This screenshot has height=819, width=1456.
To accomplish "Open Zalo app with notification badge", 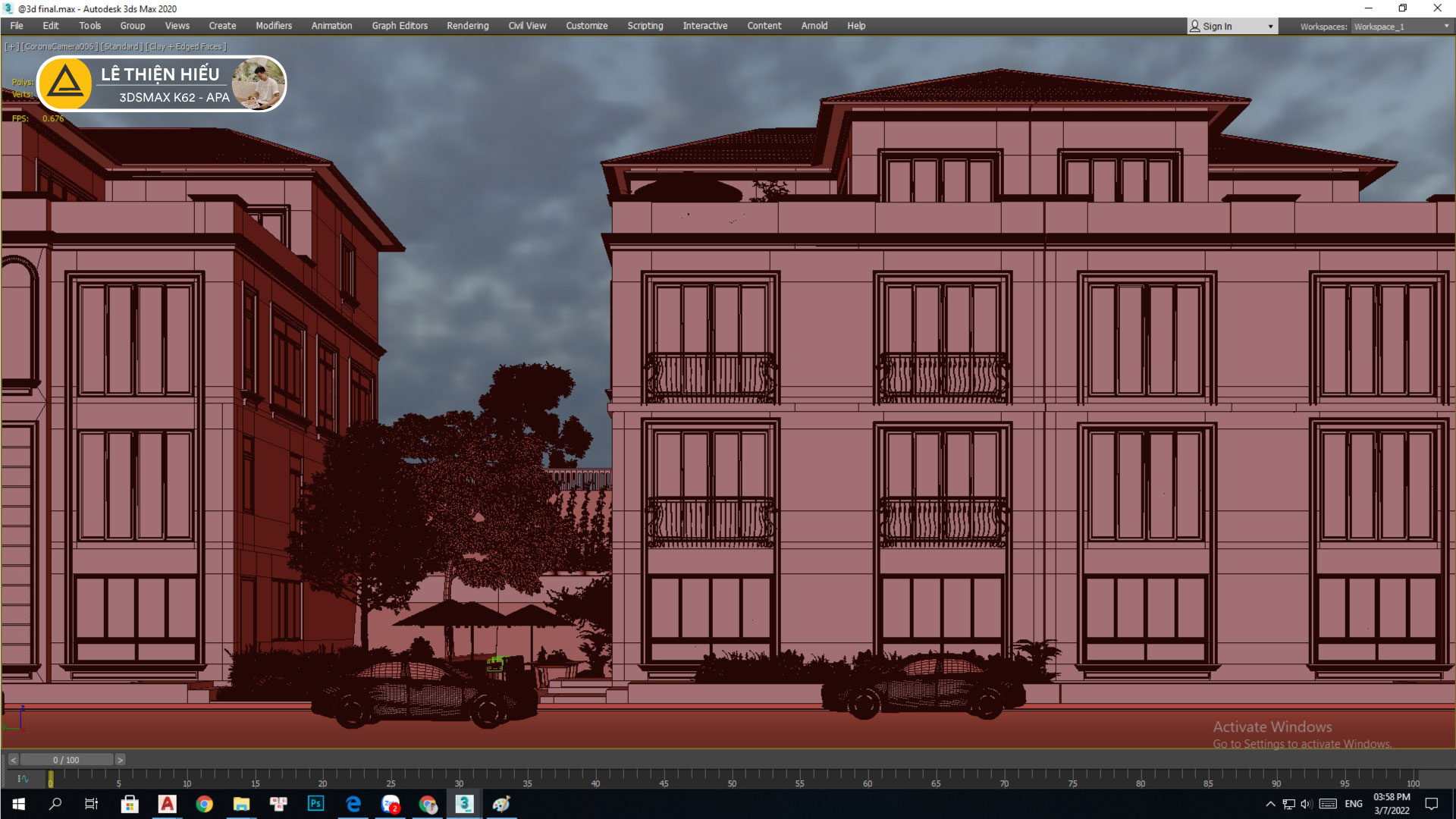I will [x=391, y=804].
